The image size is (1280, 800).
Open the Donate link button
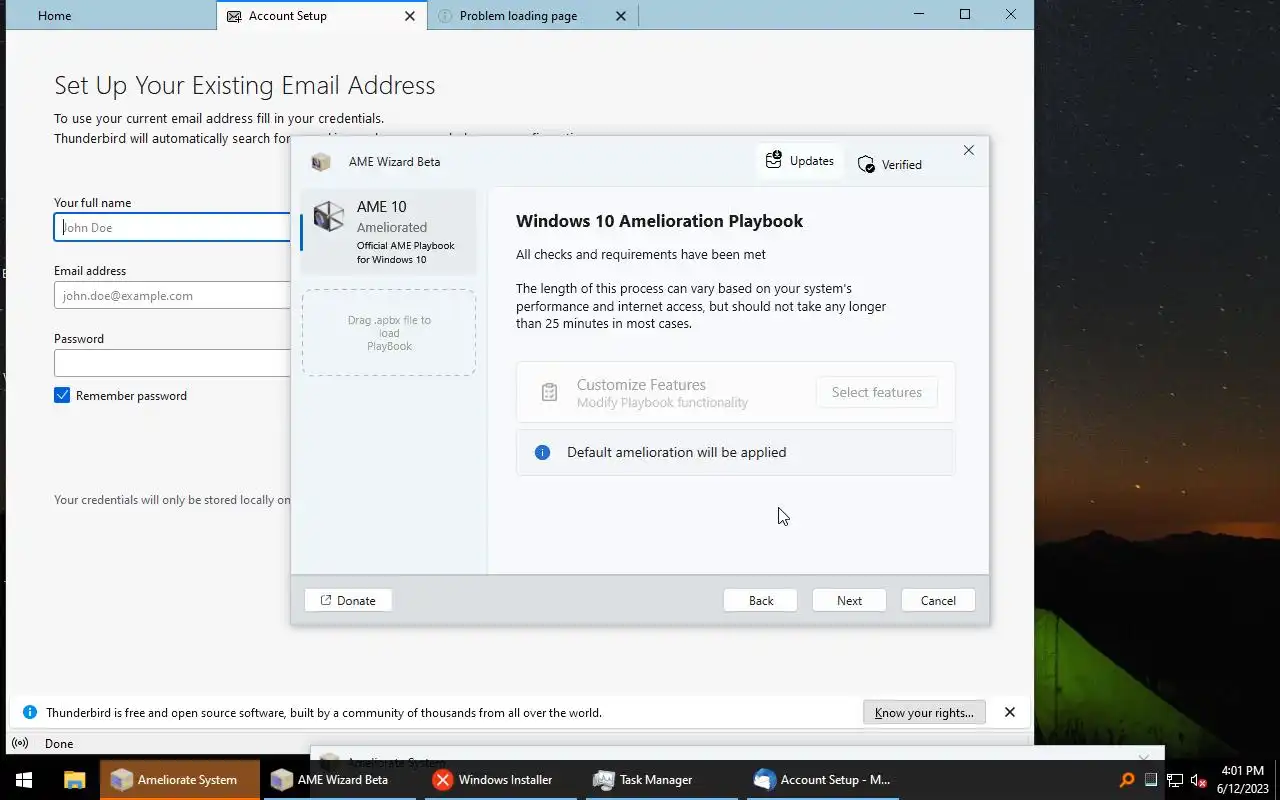(348, 600)
